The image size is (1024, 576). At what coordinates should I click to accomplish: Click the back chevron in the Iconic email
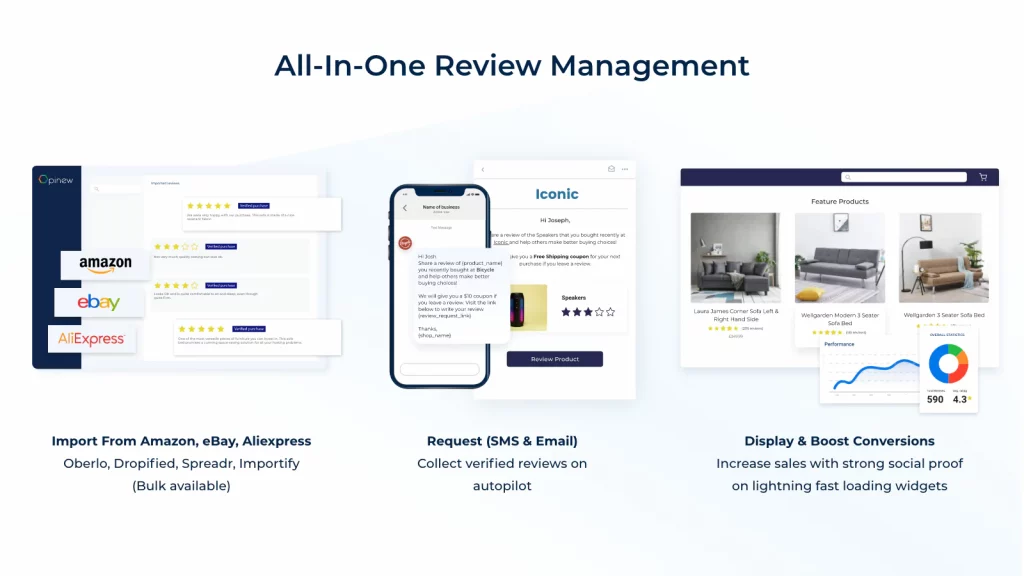click(483, 170)
